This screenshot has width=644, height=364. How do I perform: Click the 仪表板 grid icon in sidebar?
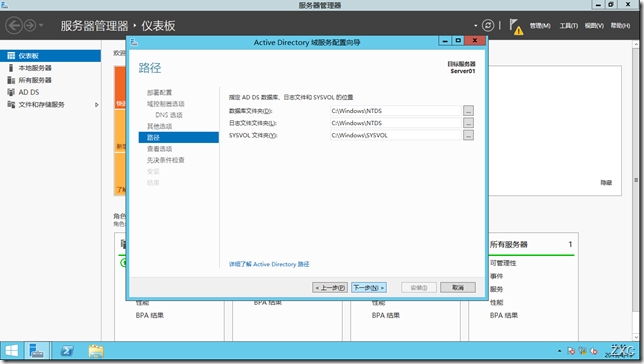pyautogui.click(x=11, y=55)
